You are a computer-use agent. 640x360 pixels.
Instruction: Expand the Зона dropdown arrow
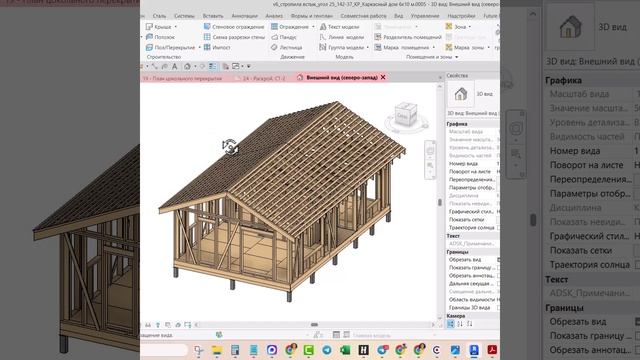(x=470, y=27)
